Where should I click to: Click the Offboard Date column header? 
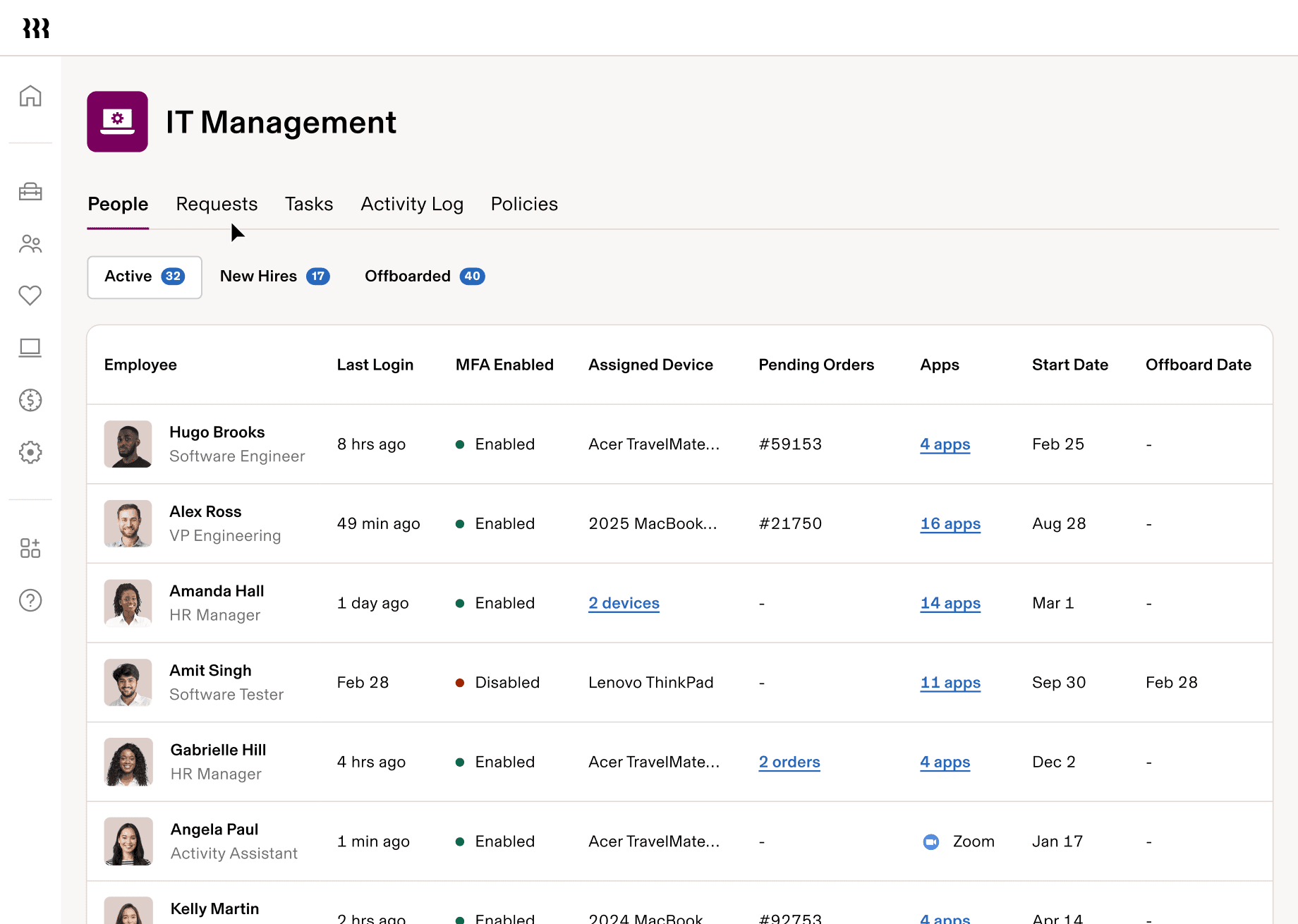[x=1199, y=365]
